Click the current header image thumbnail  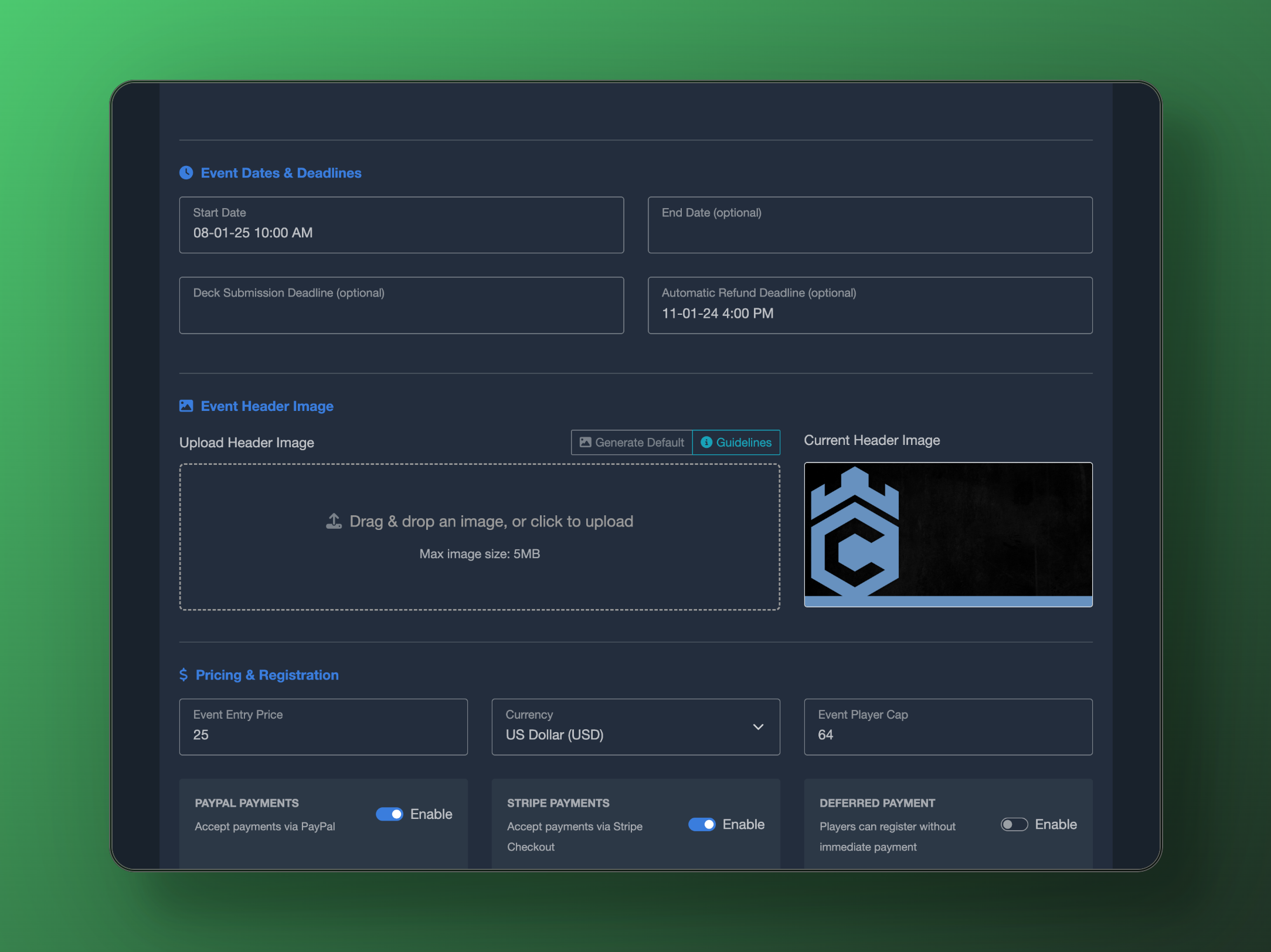(947, 534)
